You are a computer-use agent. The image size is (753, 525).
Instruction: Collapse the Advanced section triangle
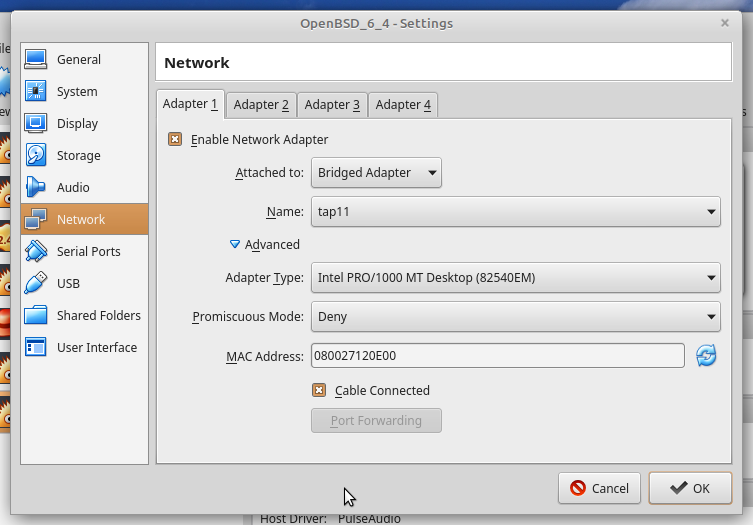[x=235, y=245]
